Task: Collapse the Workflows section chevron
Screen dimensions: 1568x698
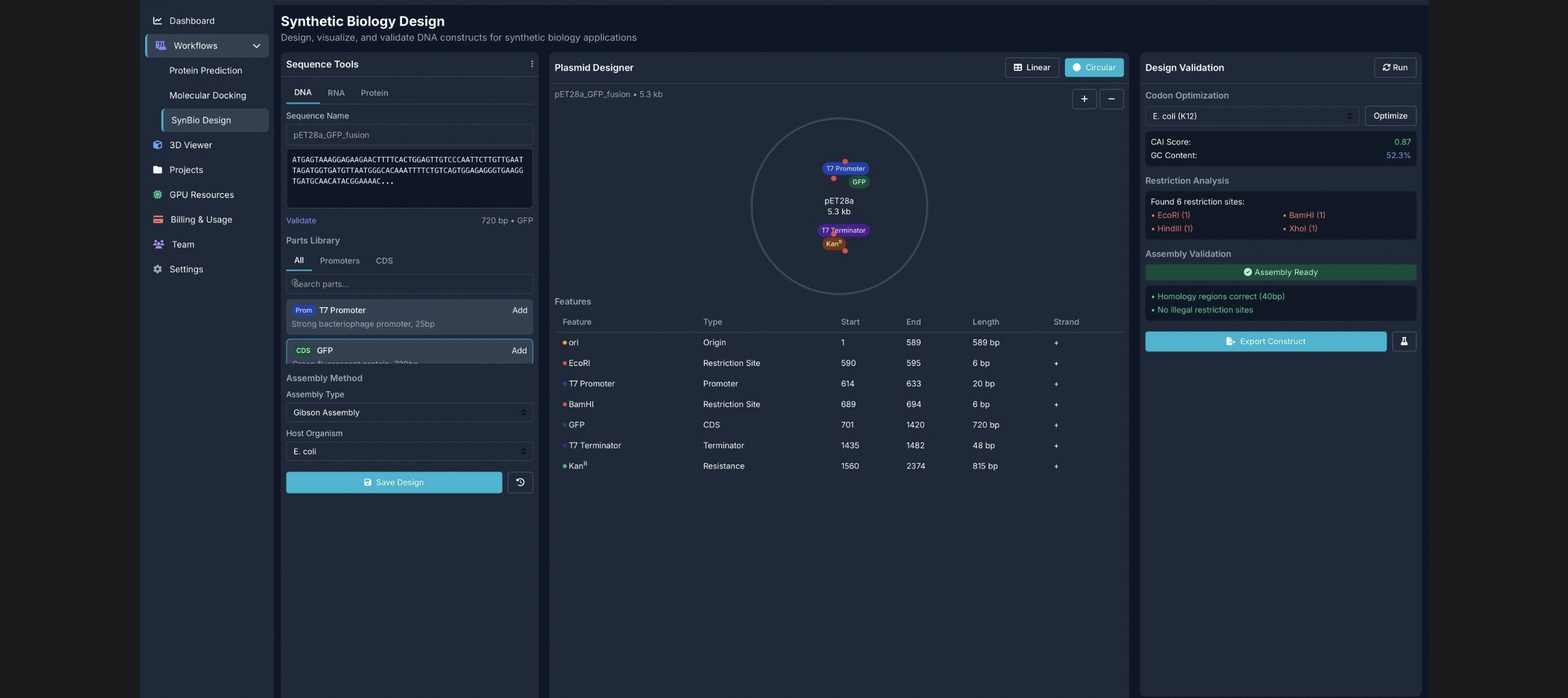Action: (x=256, y=46)
